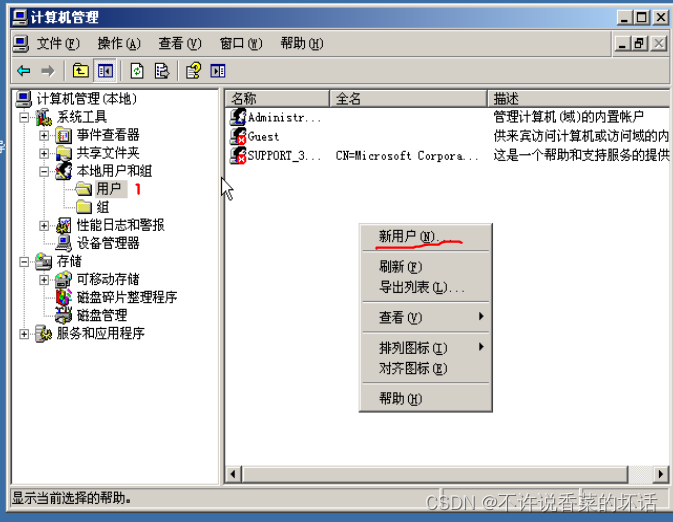Click the 本地用户和组 icon in tree
Viewport: 673px width, 522px height.
click(x=64, y=171)
